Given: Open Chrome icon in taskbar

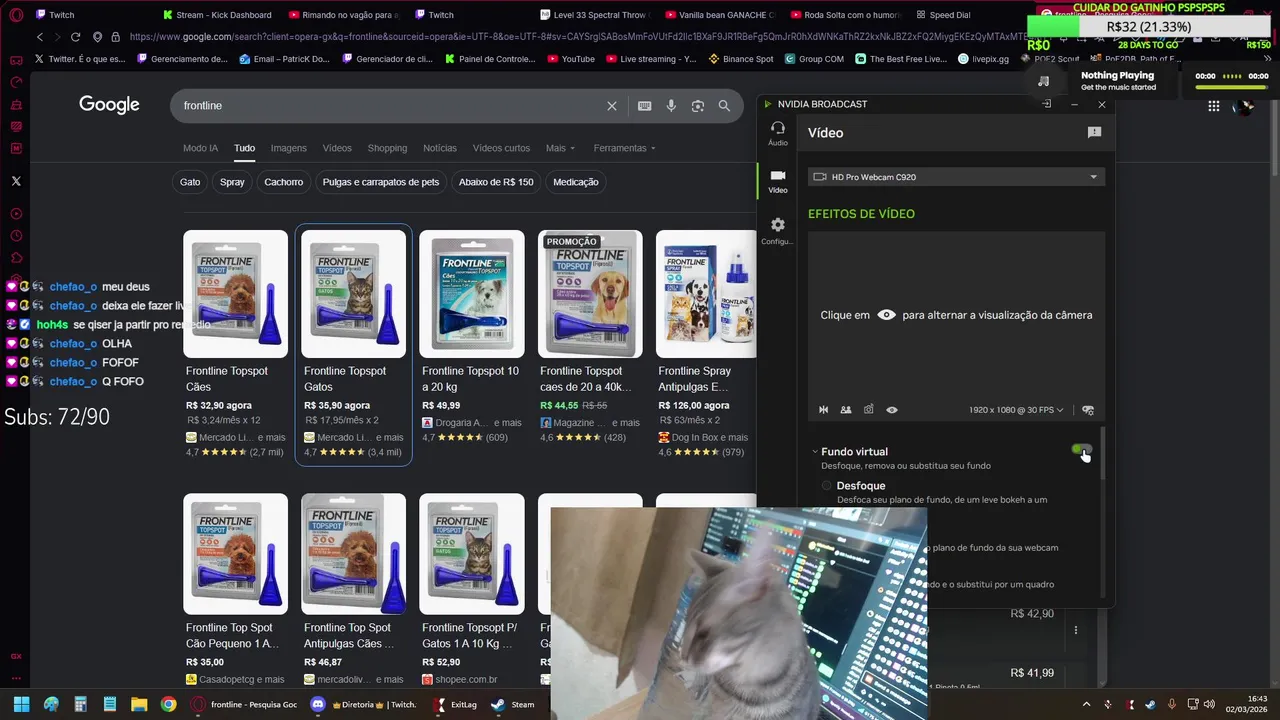Looking at the screenshot, I should pos(168,704).
